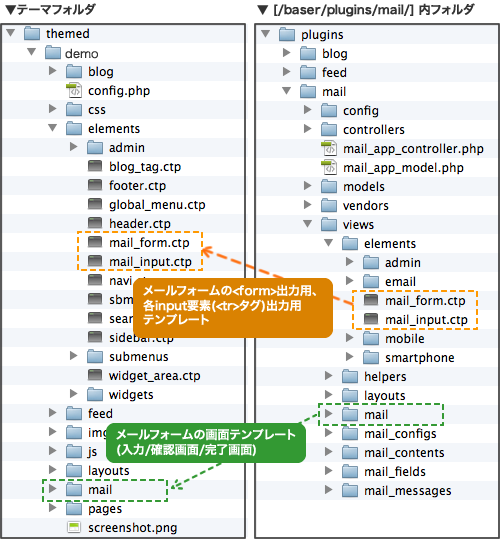Select blog_tag.ctp file entry
Viewport: 500px width, 539px height.
tap(134, 167)
